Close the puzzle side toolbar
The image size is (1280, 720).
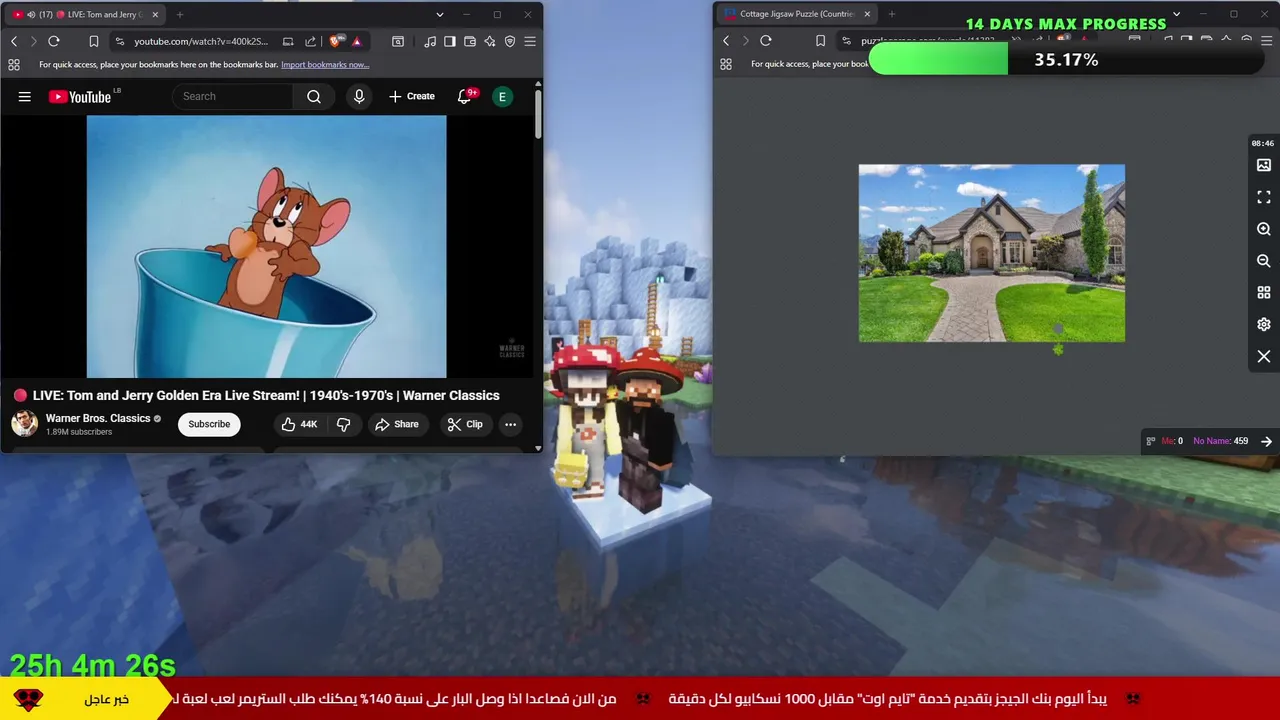click(x=1264, y=357)
